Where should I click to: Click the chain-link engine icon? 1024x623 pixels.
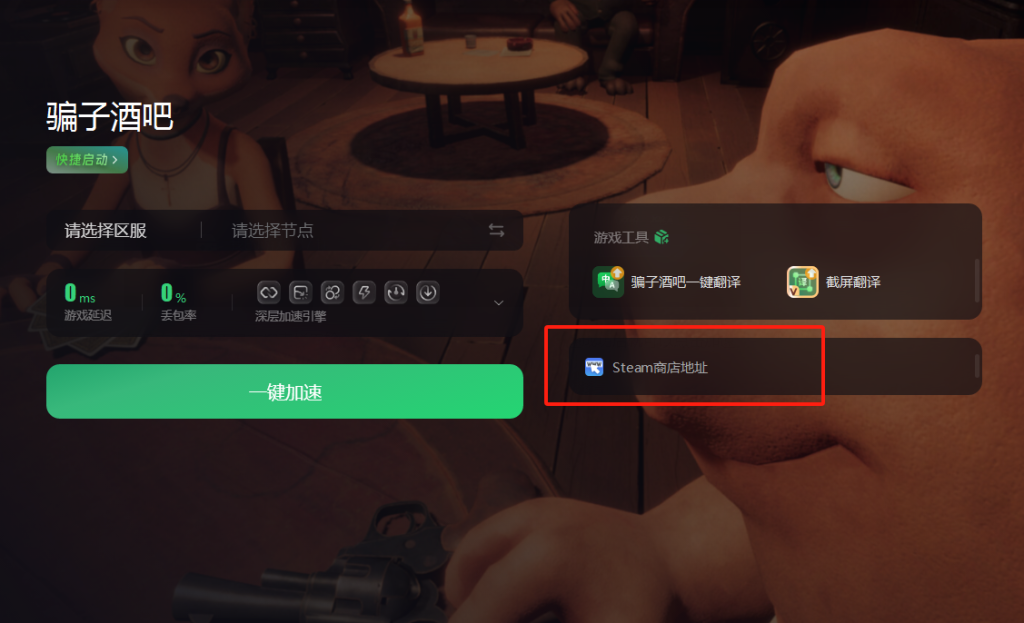(x=268, y=293)
